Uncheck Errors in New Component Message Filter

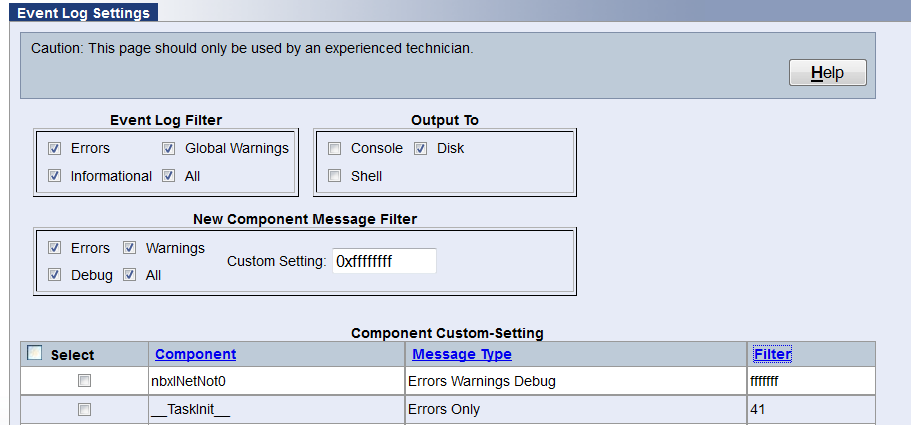point(55,248)
